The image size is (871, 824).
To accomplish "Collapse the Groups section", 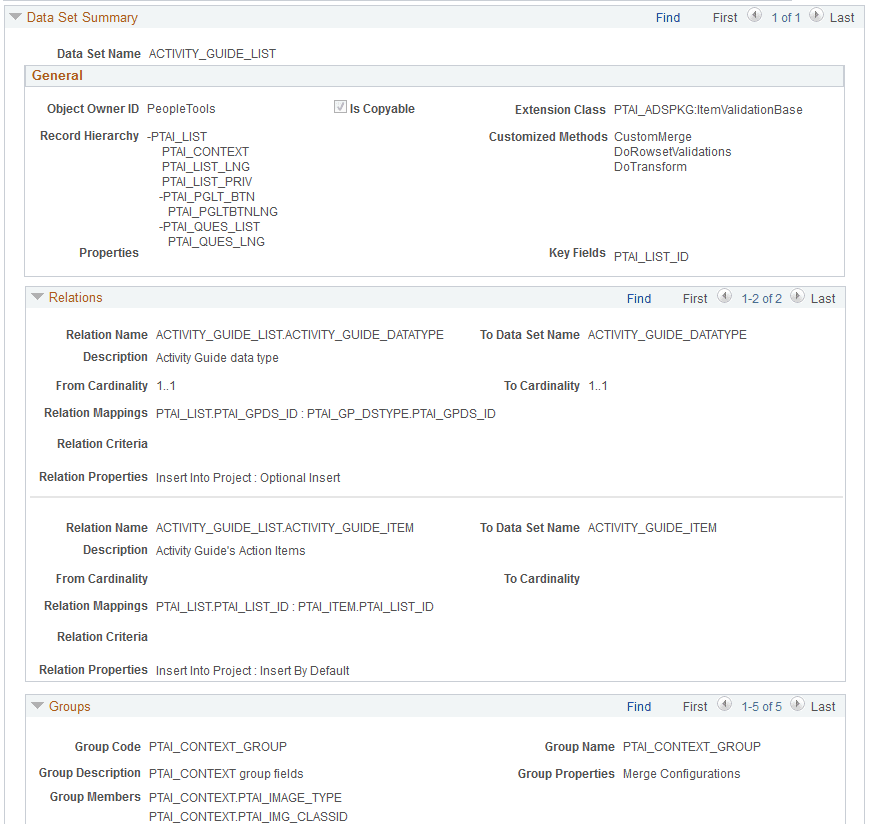I will (x=37, y=705).
